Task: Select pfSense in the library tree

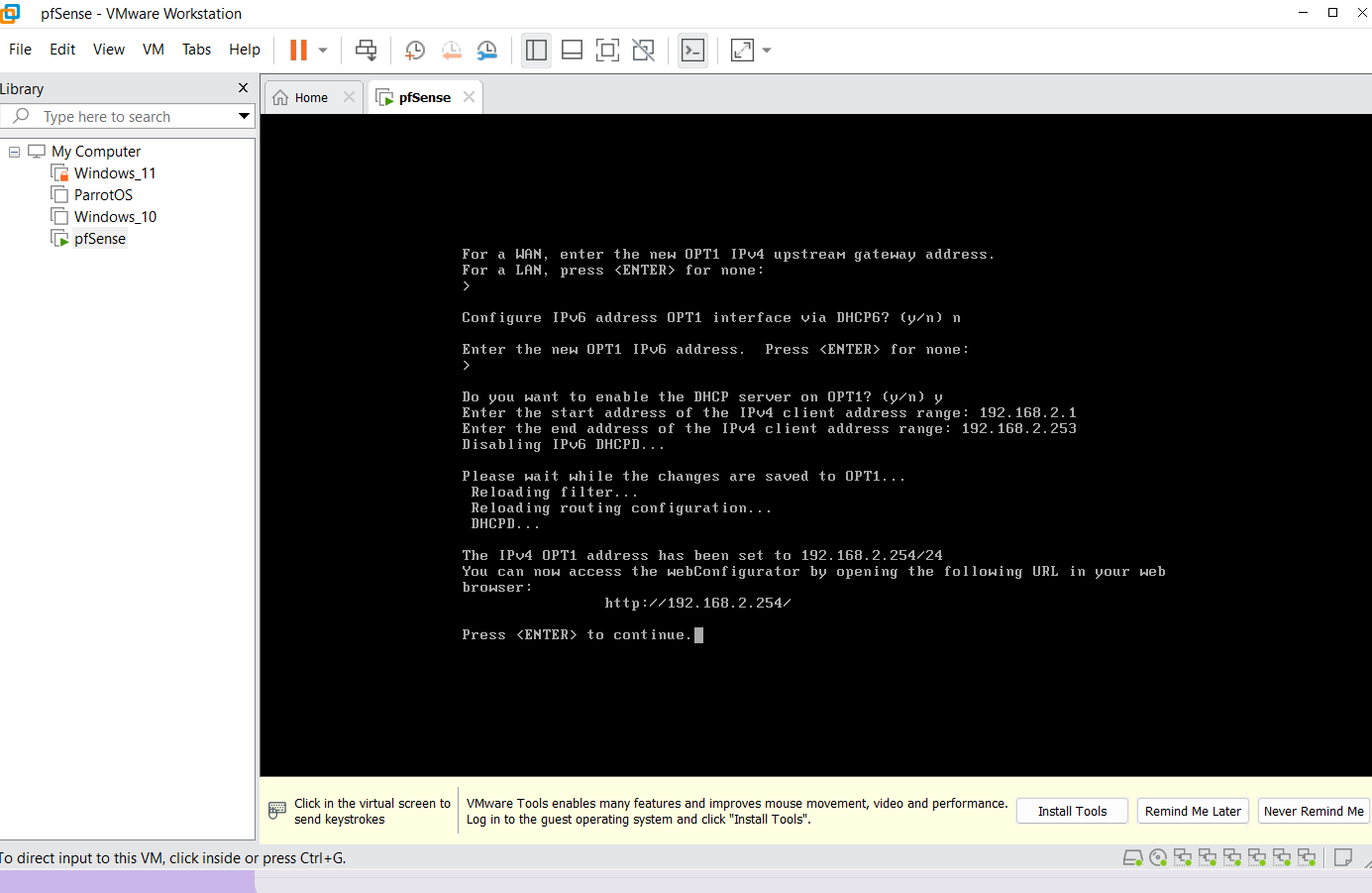Action: point(100,239)
